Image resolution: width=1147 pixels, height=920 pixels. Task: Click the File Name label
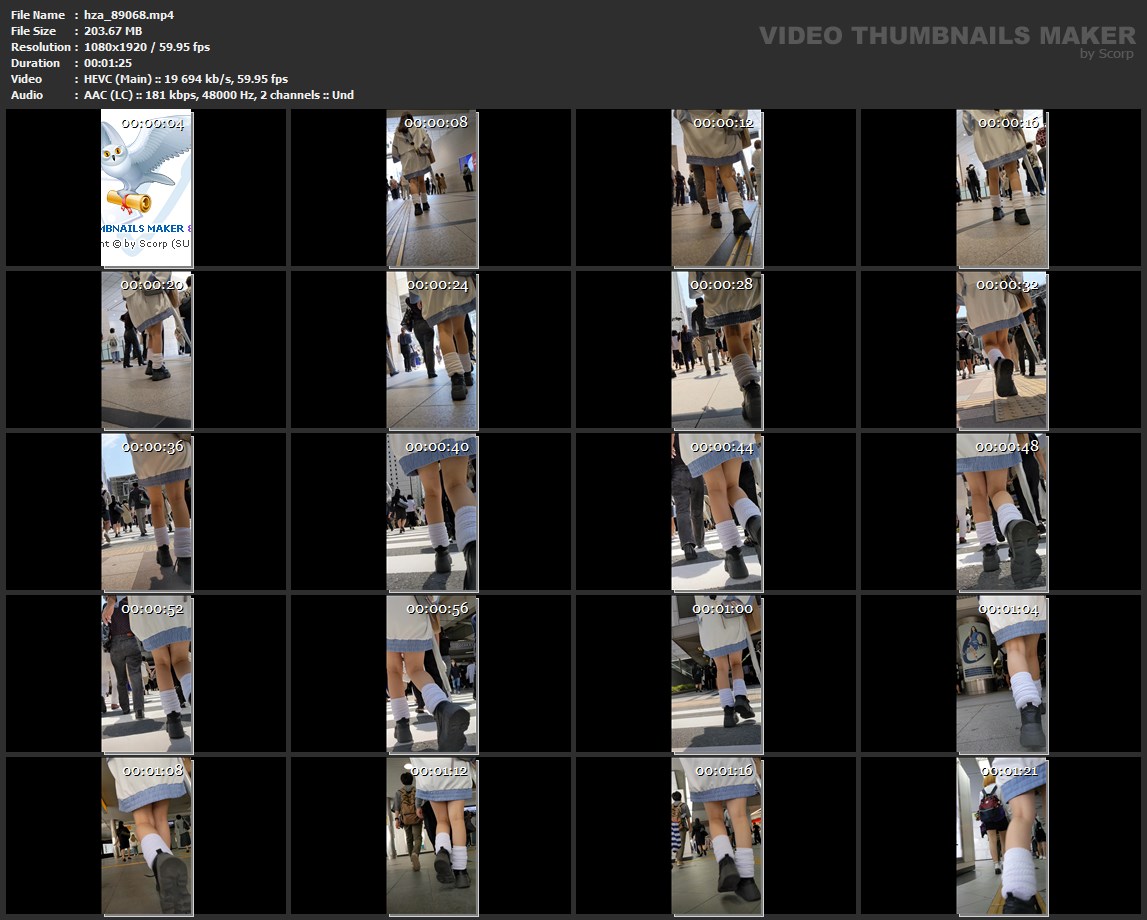click(37, 15)
